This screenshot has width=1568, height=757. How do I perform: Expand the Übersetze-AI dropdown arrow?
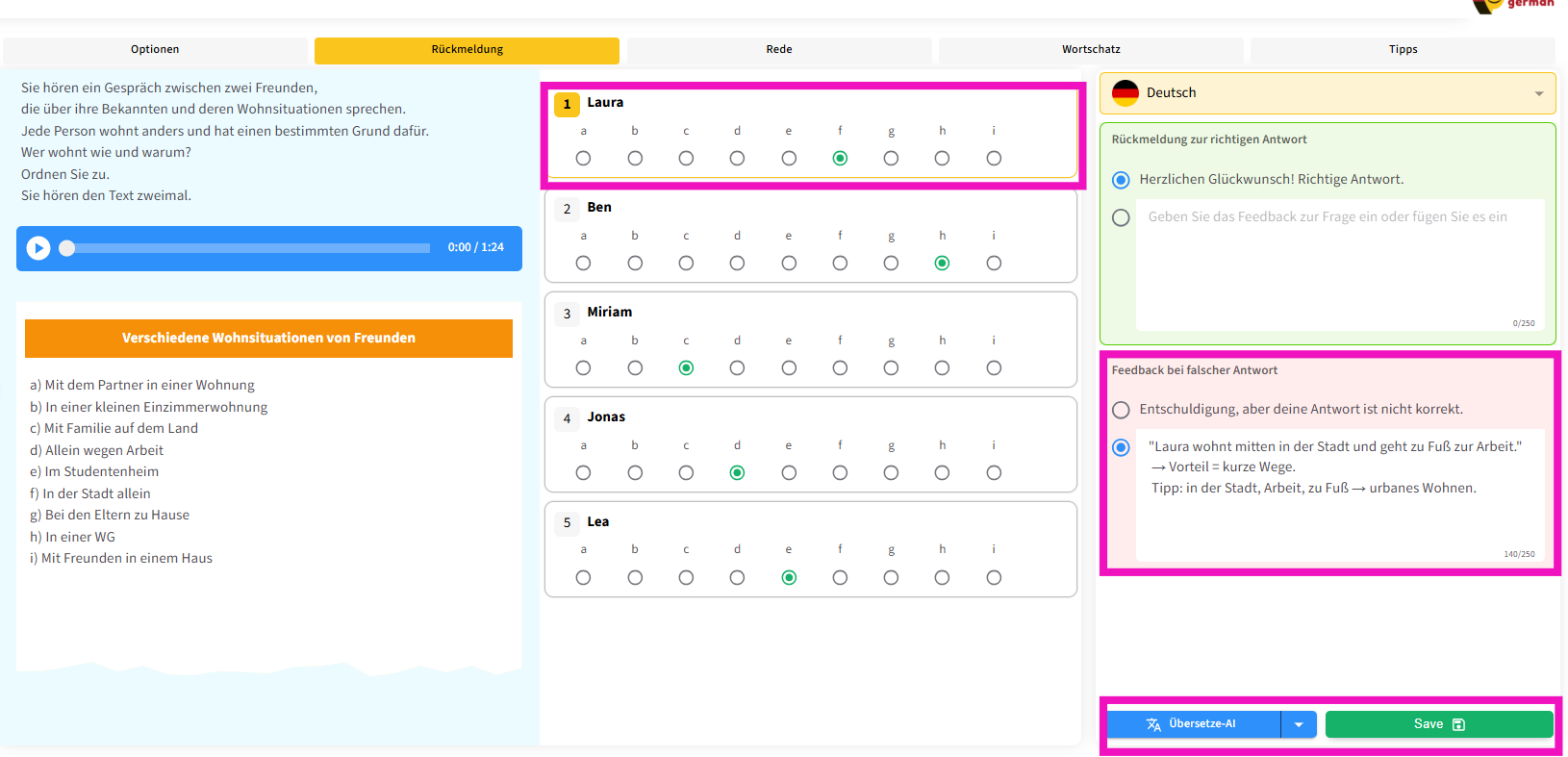tap(1299, 724)
